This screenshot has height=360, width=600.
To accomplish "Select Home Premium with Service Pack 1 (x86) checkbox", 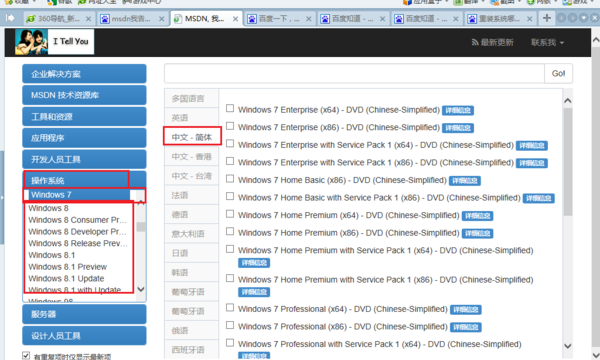I will pyautogui.click(x=230, y=278).
